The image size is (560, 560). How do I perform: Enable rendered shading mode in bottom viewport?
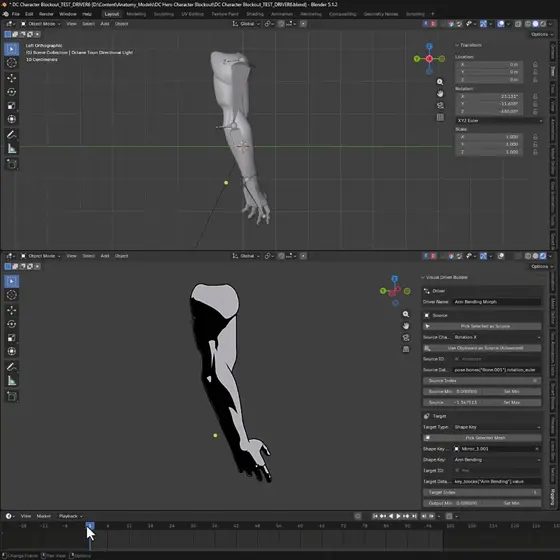543,256
